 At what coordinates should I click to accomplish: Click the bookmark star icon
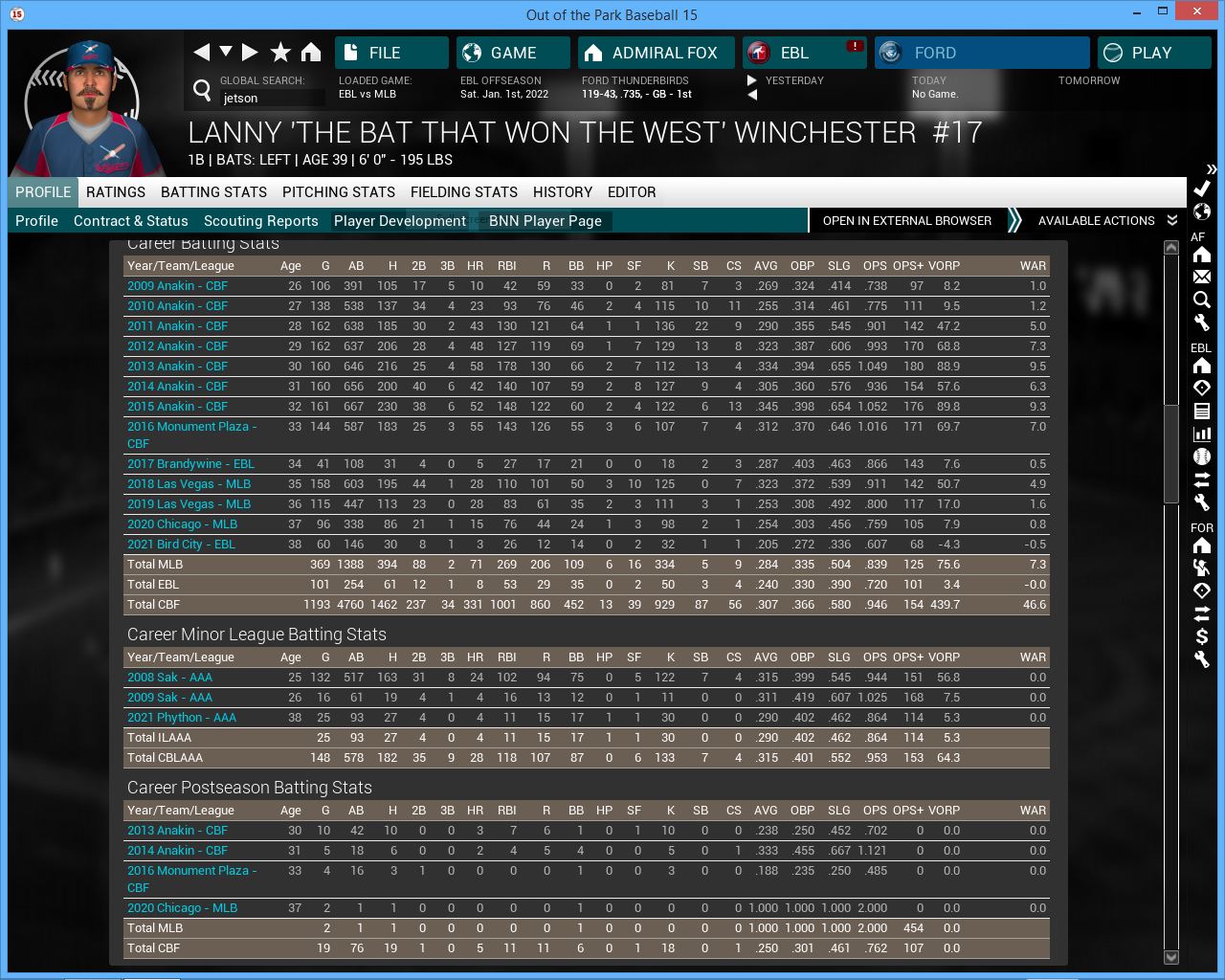coord(280,53)
